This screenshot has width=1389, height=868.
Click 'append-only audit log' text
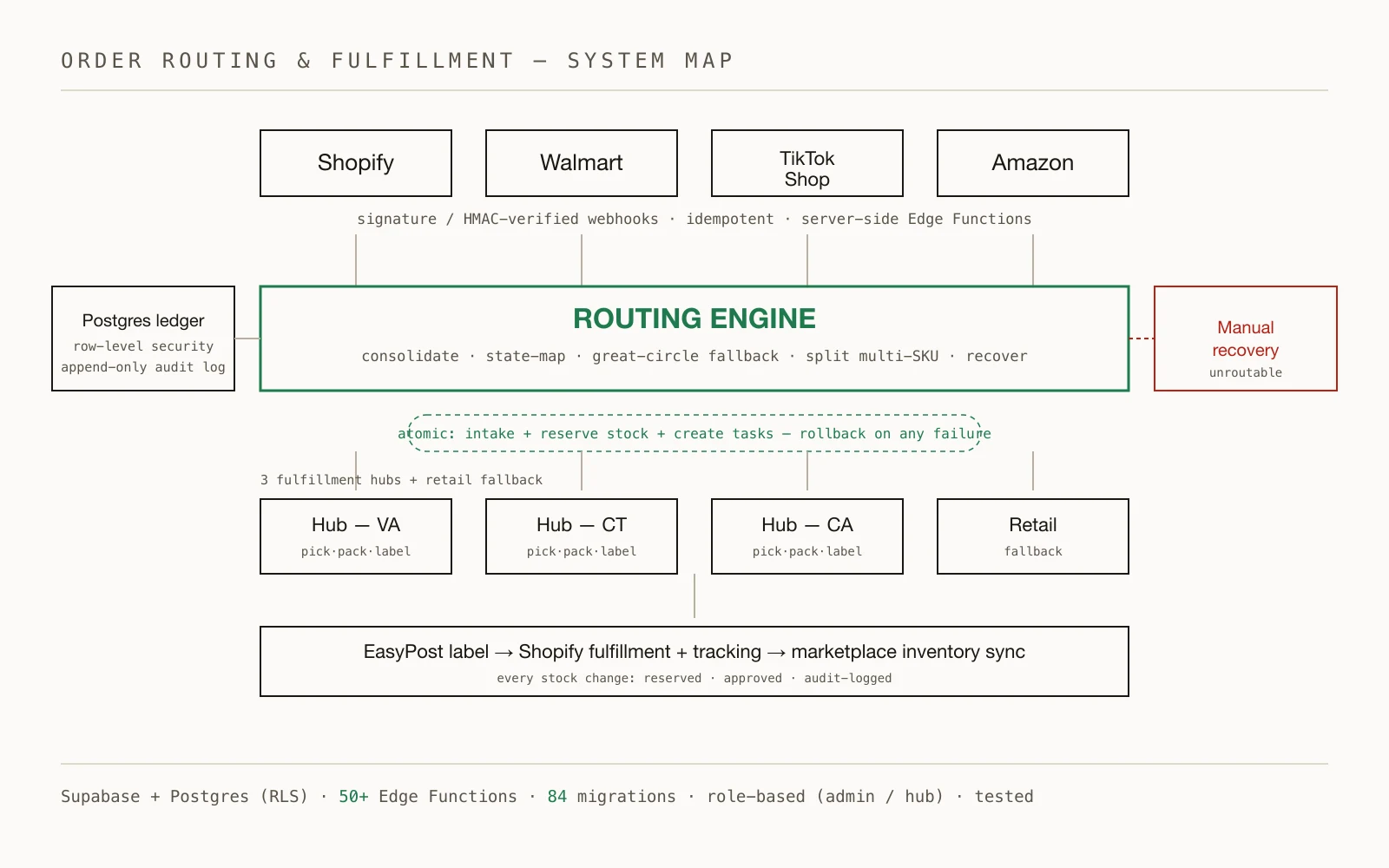pos(143,367)
